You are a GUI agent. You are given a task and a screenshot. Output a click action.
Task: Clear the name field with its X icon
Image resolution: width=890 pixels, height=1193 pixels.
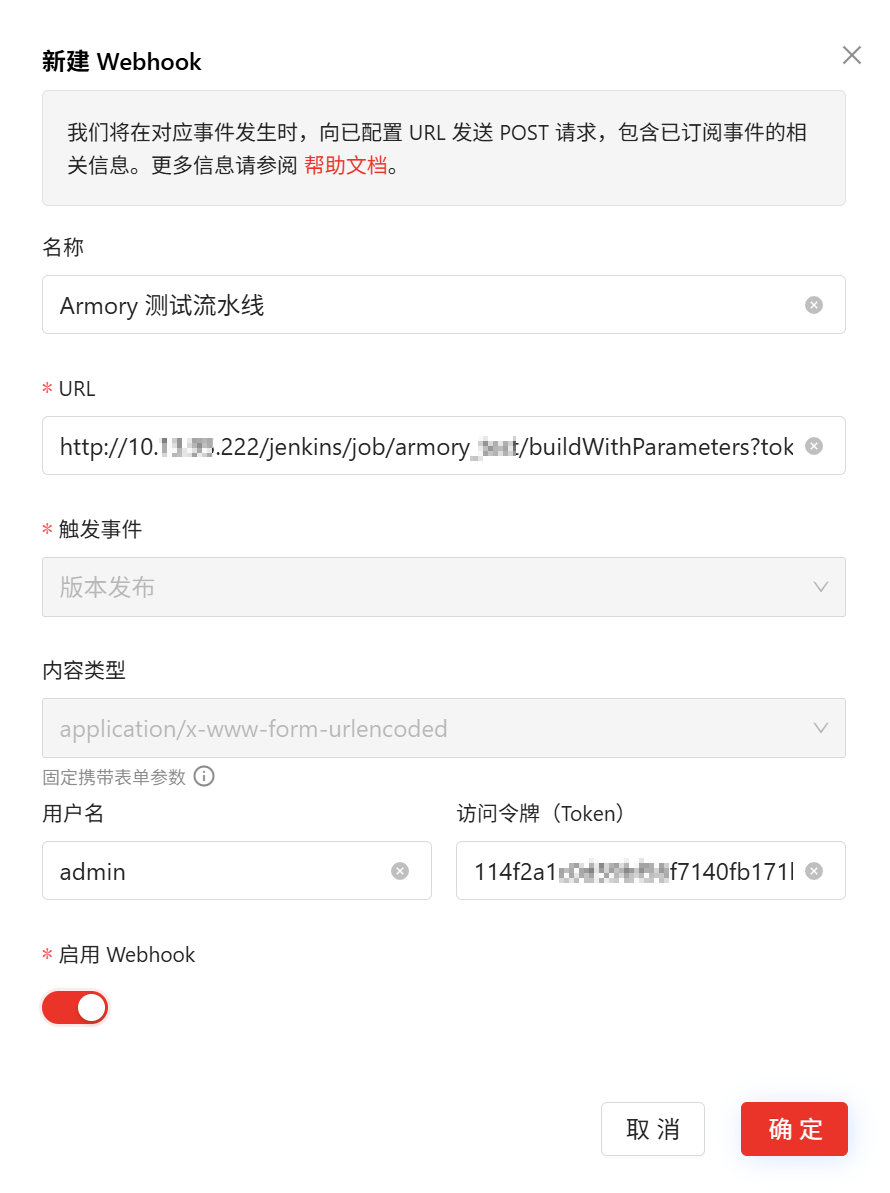click(813, 305)
